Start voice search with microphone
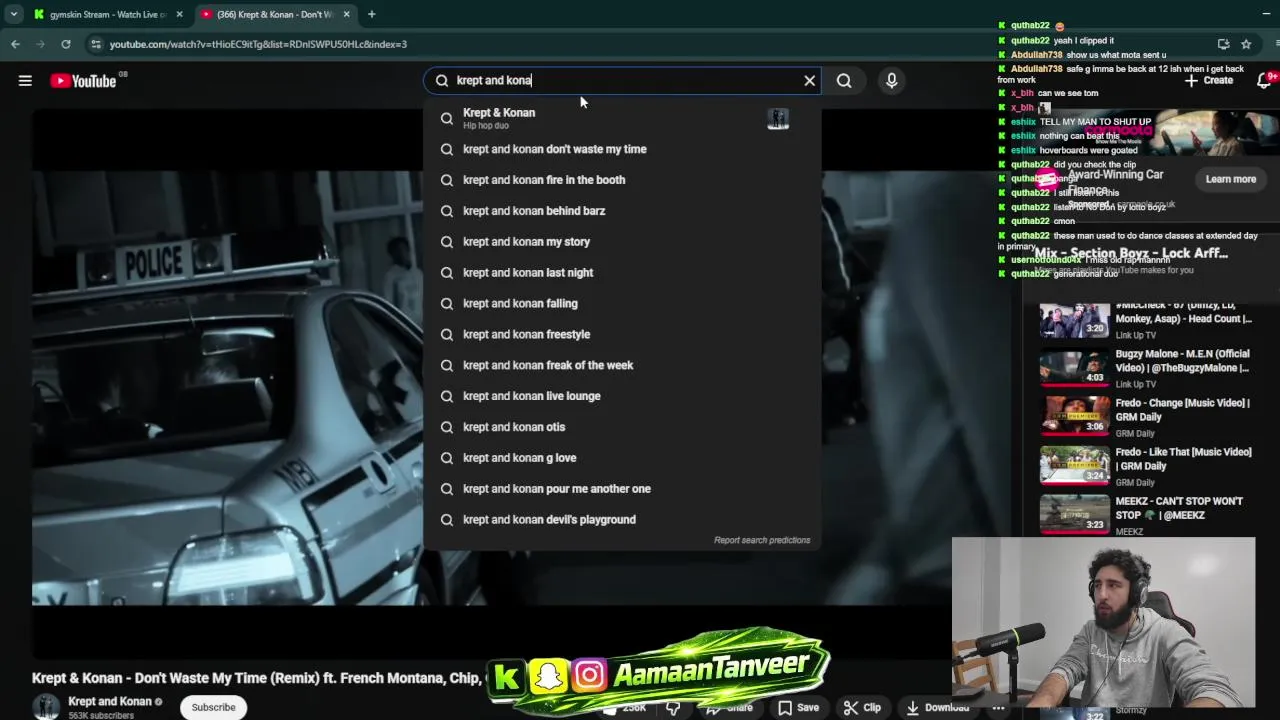1280x720 pixels. click(x=892, y=81)
